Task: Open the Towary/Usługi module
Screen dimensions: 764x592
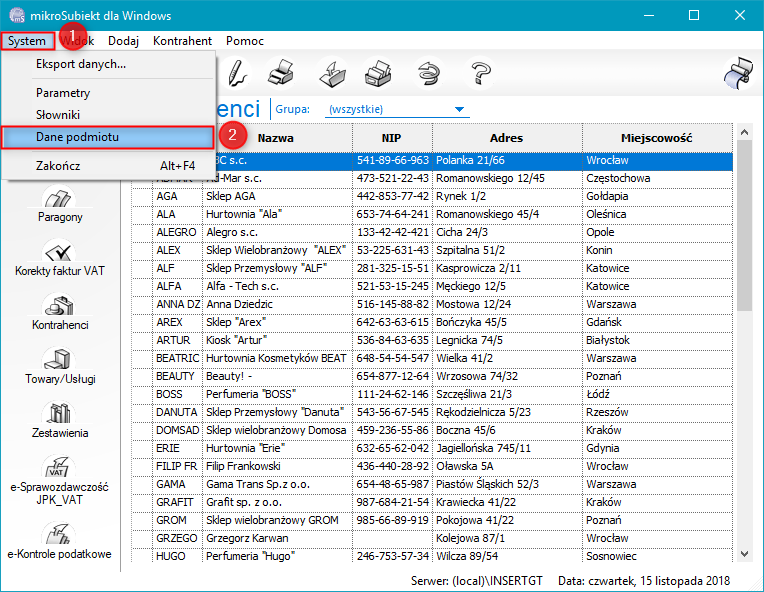Action: (x=62, y=362)
